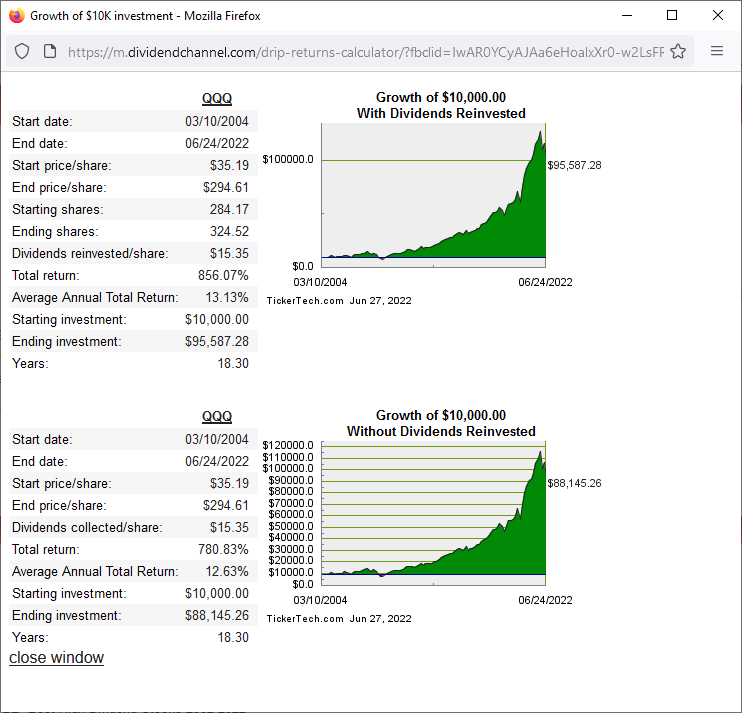Open the QQQ link above the bottom table
Viewport: 742px width, 713px height.
(216, 416)
